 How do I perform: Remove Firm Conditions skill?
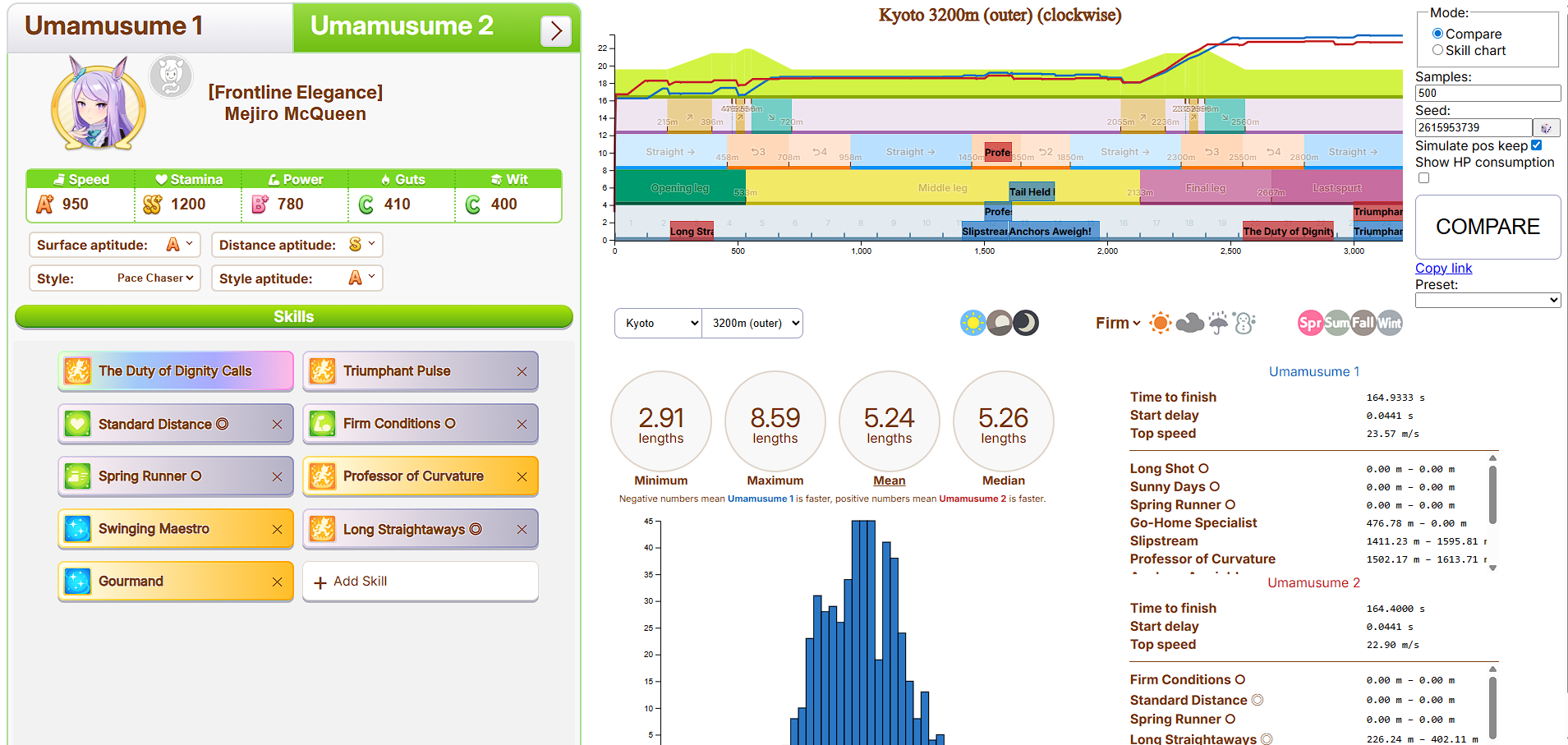[522, 425]
